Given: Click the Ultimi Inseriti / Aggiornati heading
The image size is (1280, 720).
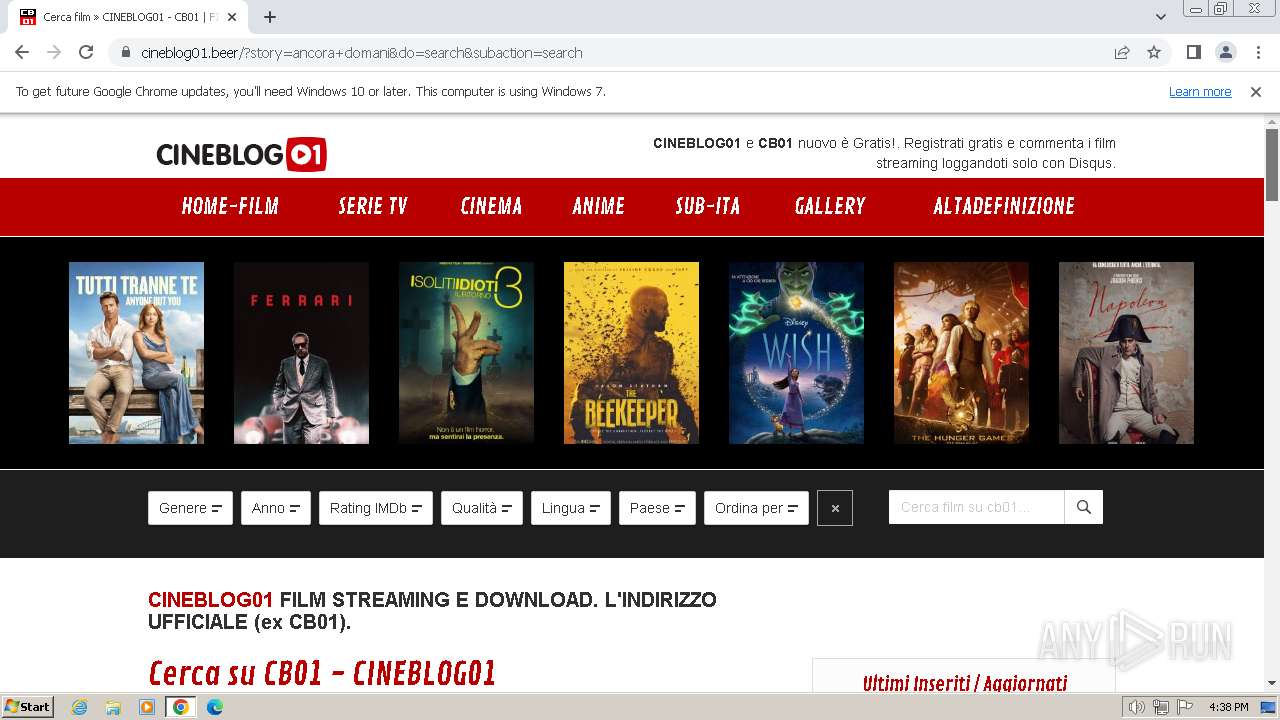Looking at the screenshot, I should coord(965,684).
